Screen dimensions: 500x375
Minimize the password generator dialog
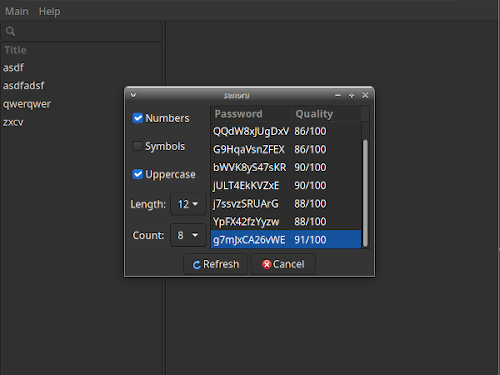click(338, 96)
